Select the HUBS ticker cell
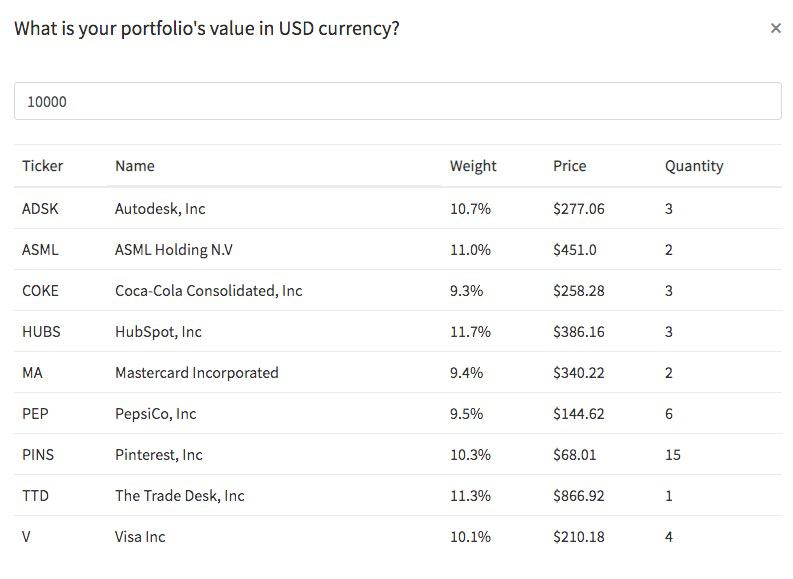 point(41,332)
